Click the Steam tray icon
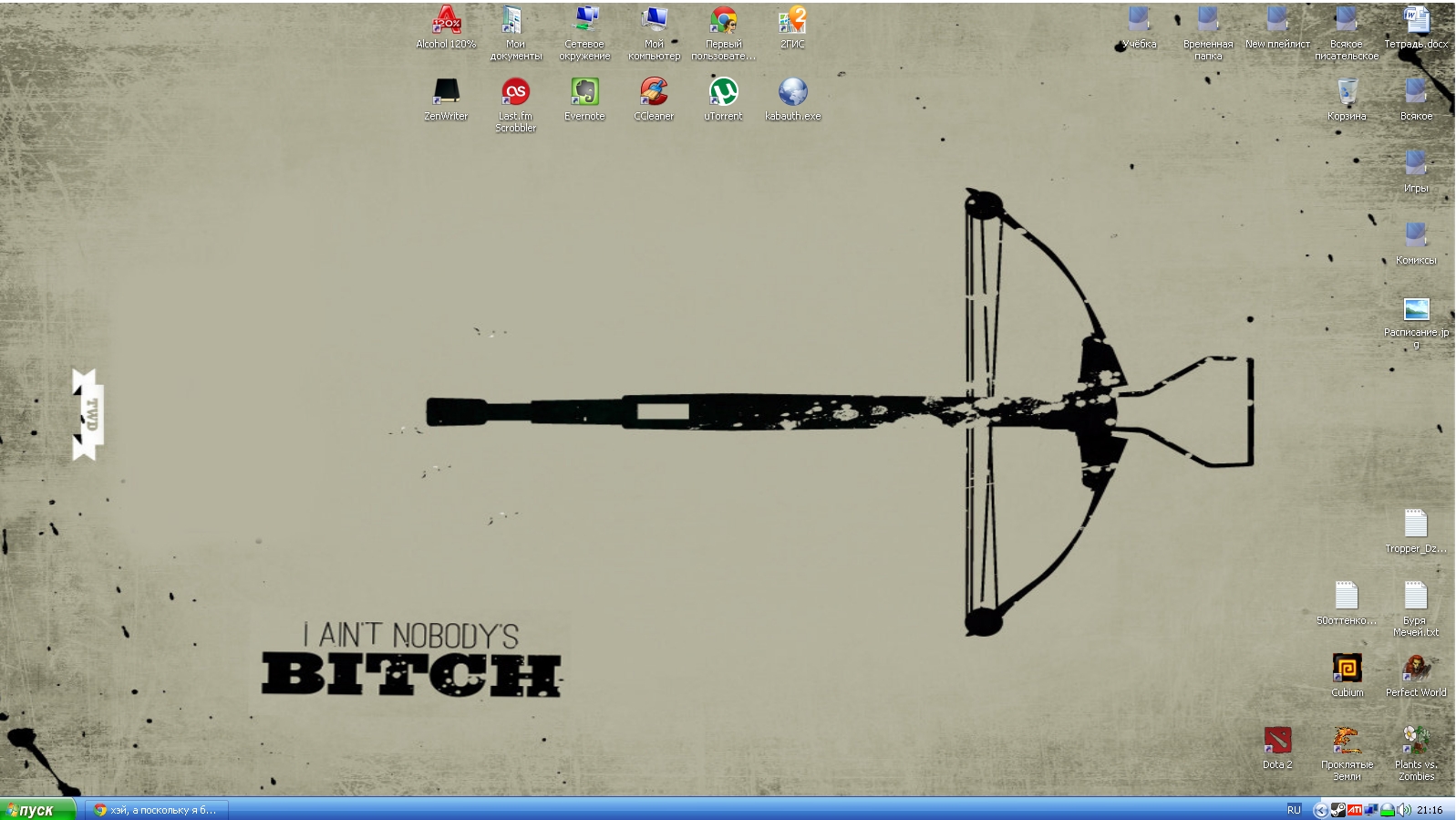 point(1337,810)
